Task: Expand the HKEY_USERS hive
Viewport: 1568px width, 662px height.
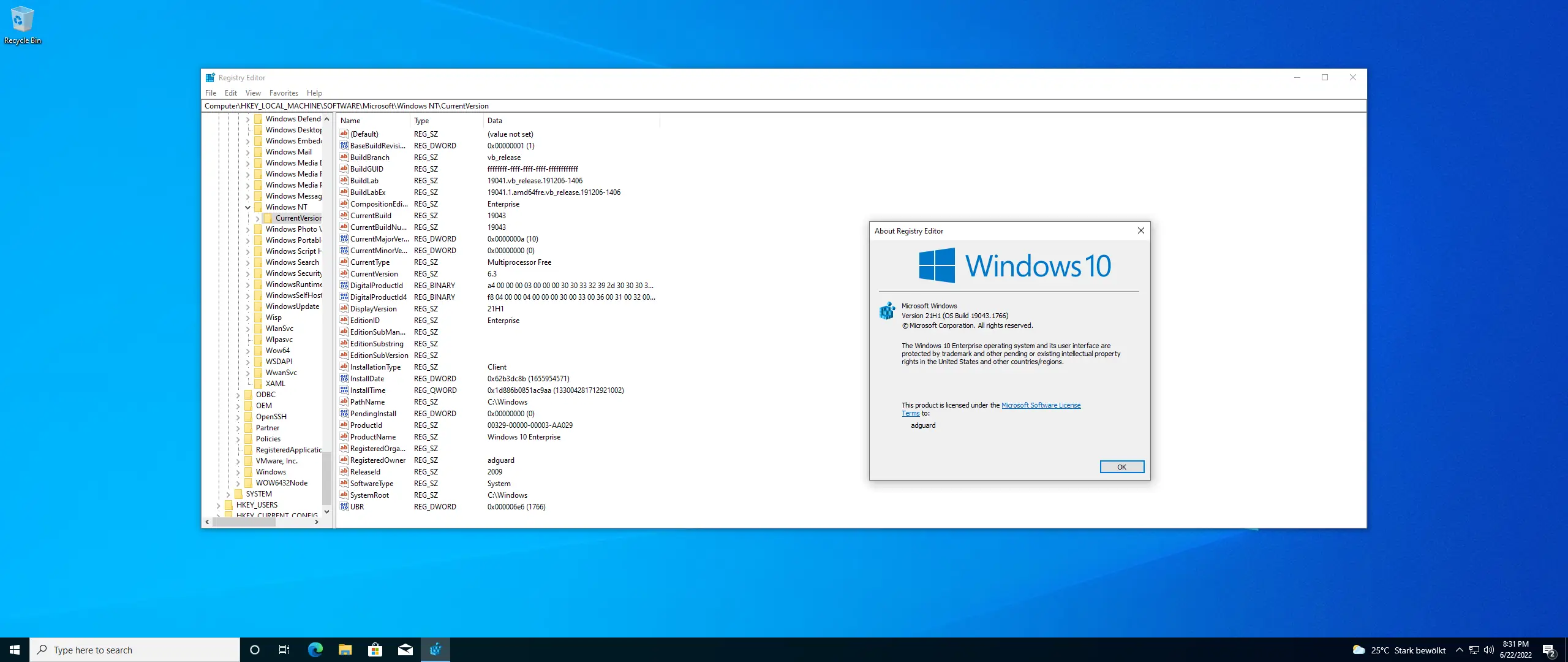Action: click(x=219, y=505)
